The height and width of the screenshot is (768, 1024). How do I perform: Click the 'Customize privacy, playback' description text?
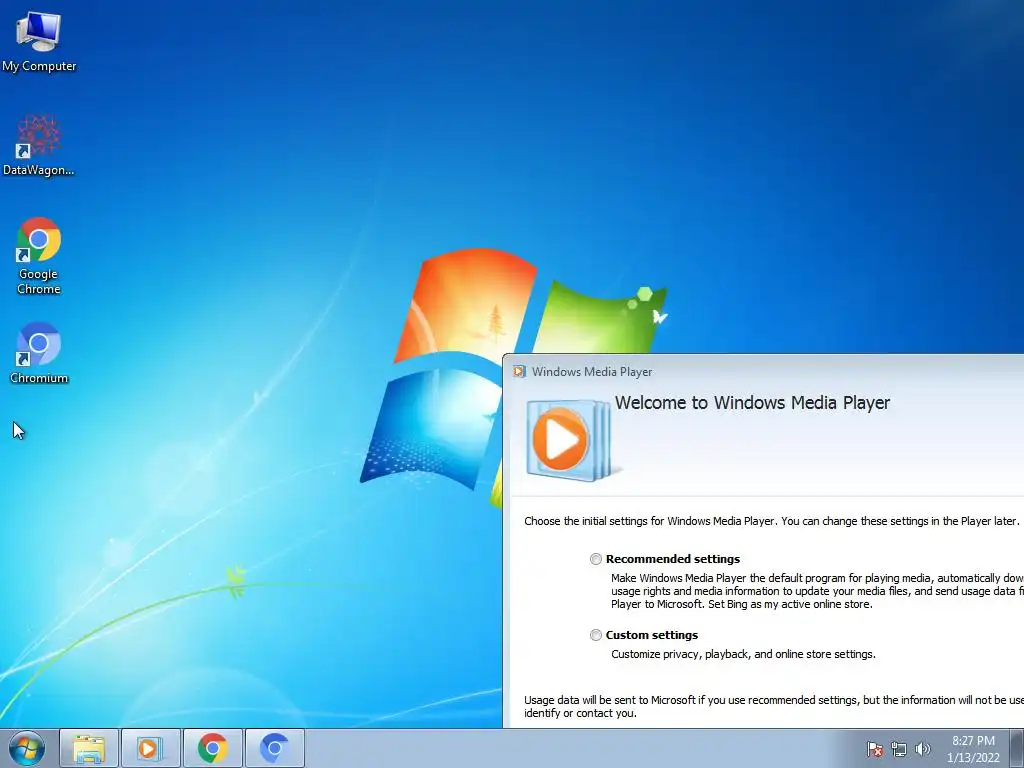[743, 654]
